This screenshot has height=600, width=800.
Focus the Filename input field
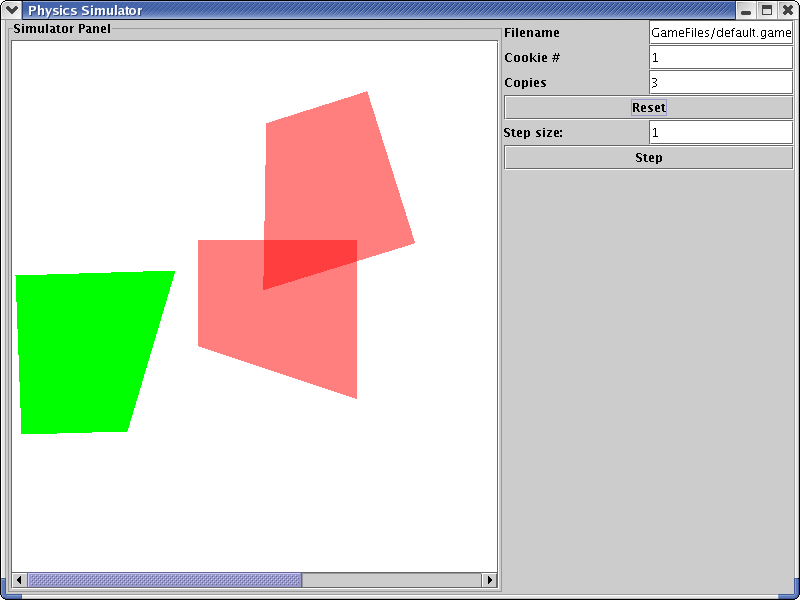click(x=721, y=33)
